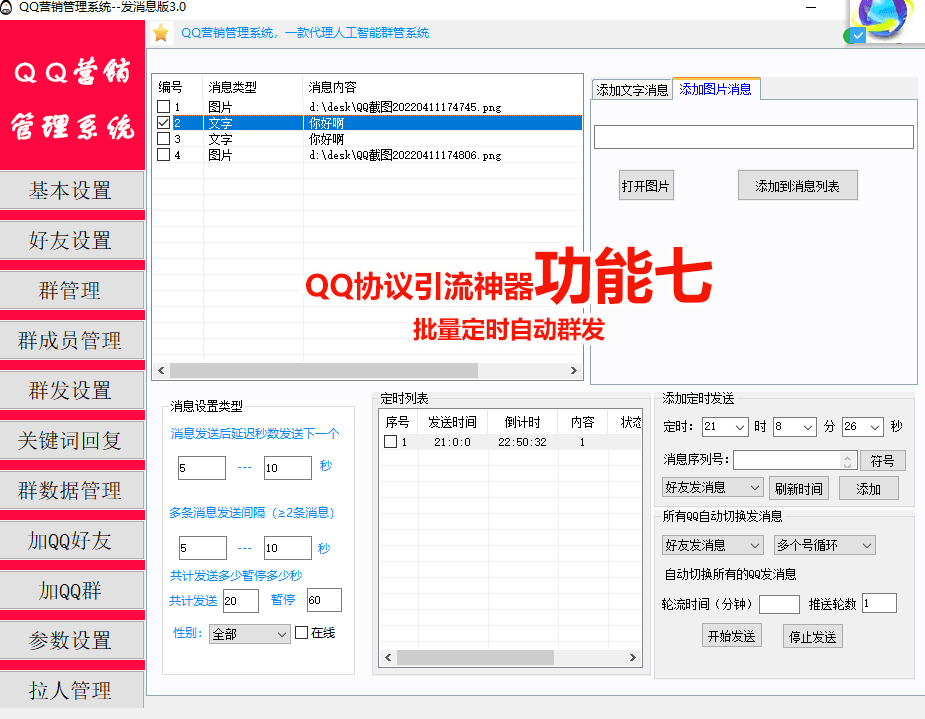Click the green shield check icon
Screen dimensions: 925x719
854,36
